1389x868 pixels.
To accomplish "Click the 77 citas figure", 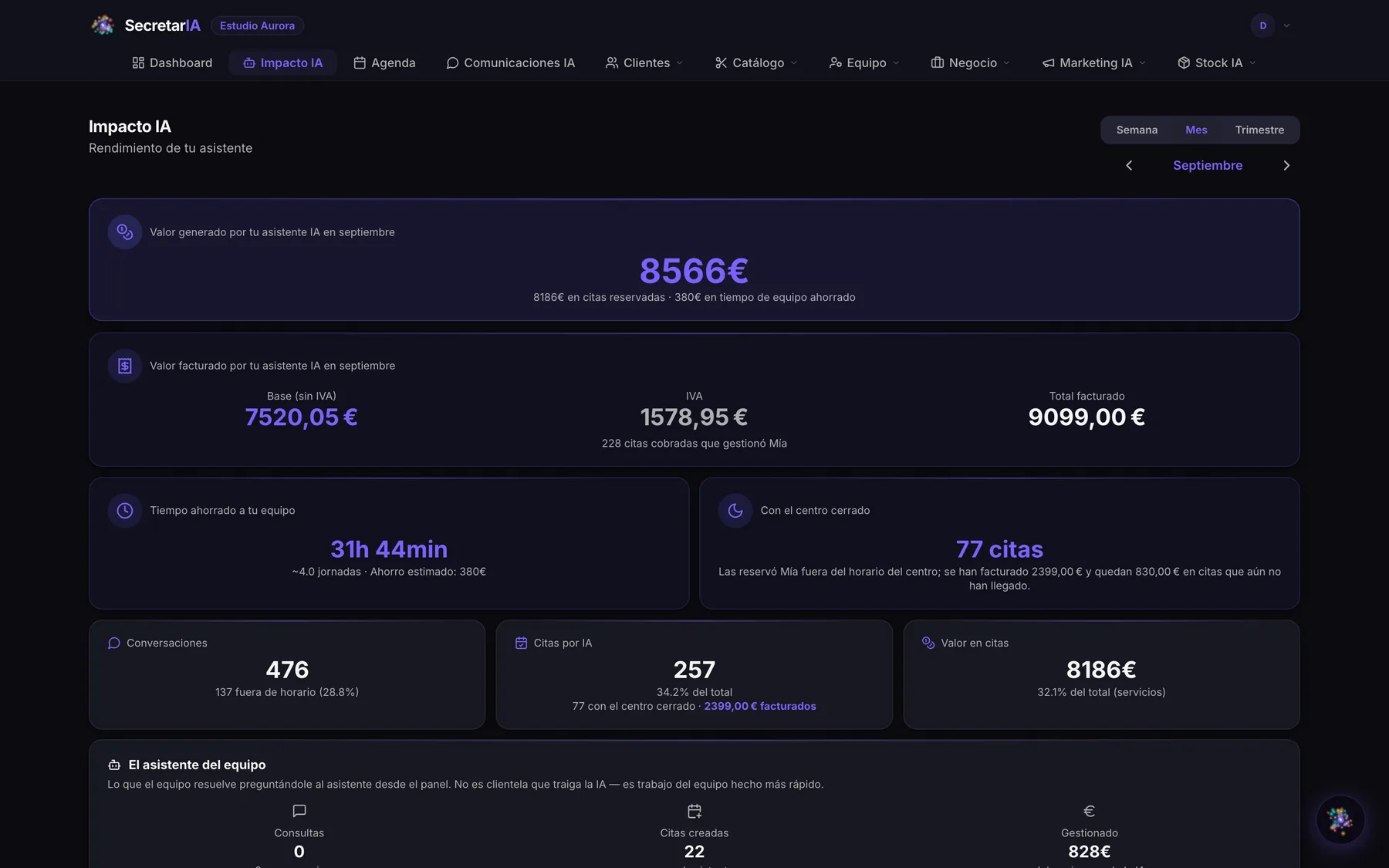I will 999,549.
